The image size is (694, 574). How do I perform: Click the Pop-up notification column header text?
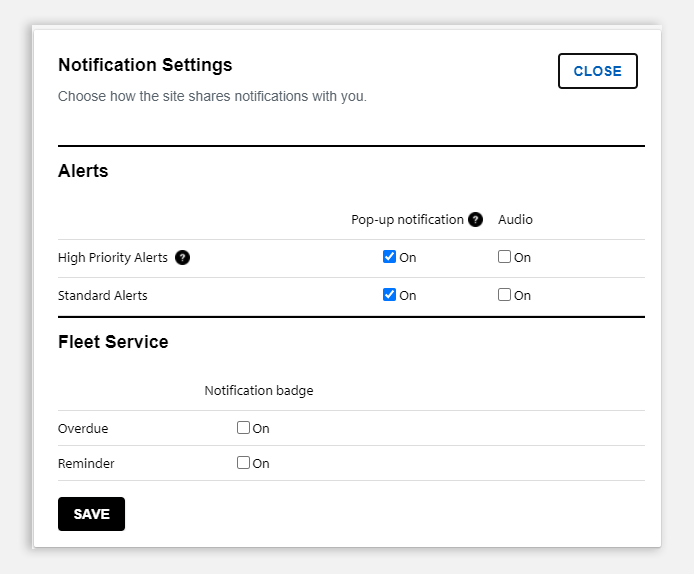(x=407, y=220)
